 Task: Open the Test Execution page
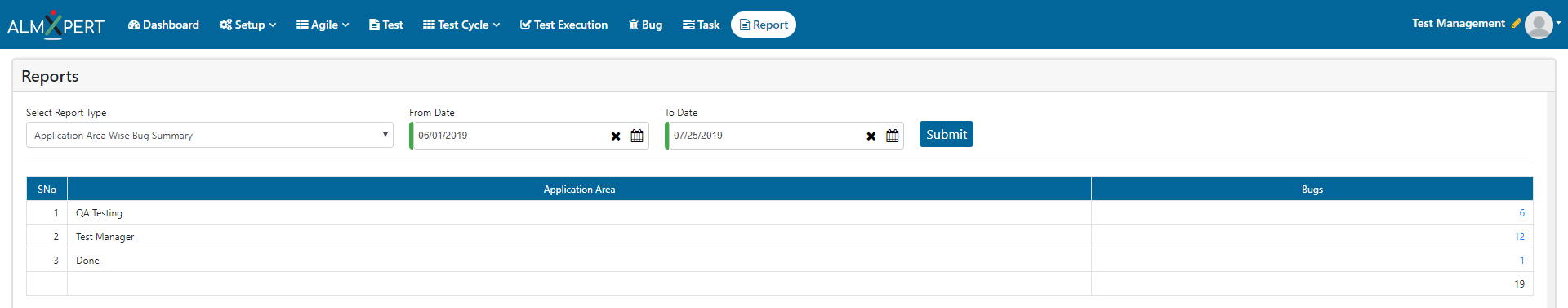click(563, 25)
